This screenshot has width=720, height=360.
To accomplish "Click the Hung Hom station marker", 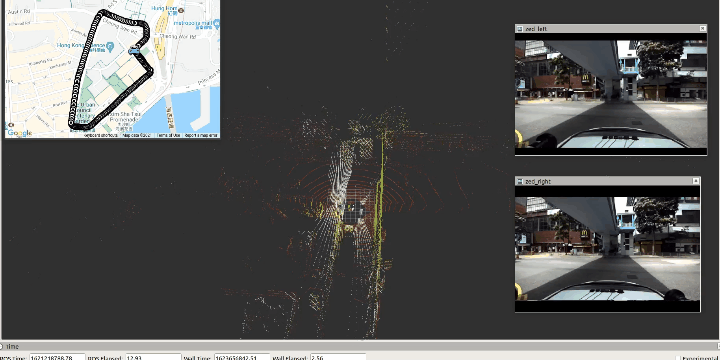I will coord(181,10).
